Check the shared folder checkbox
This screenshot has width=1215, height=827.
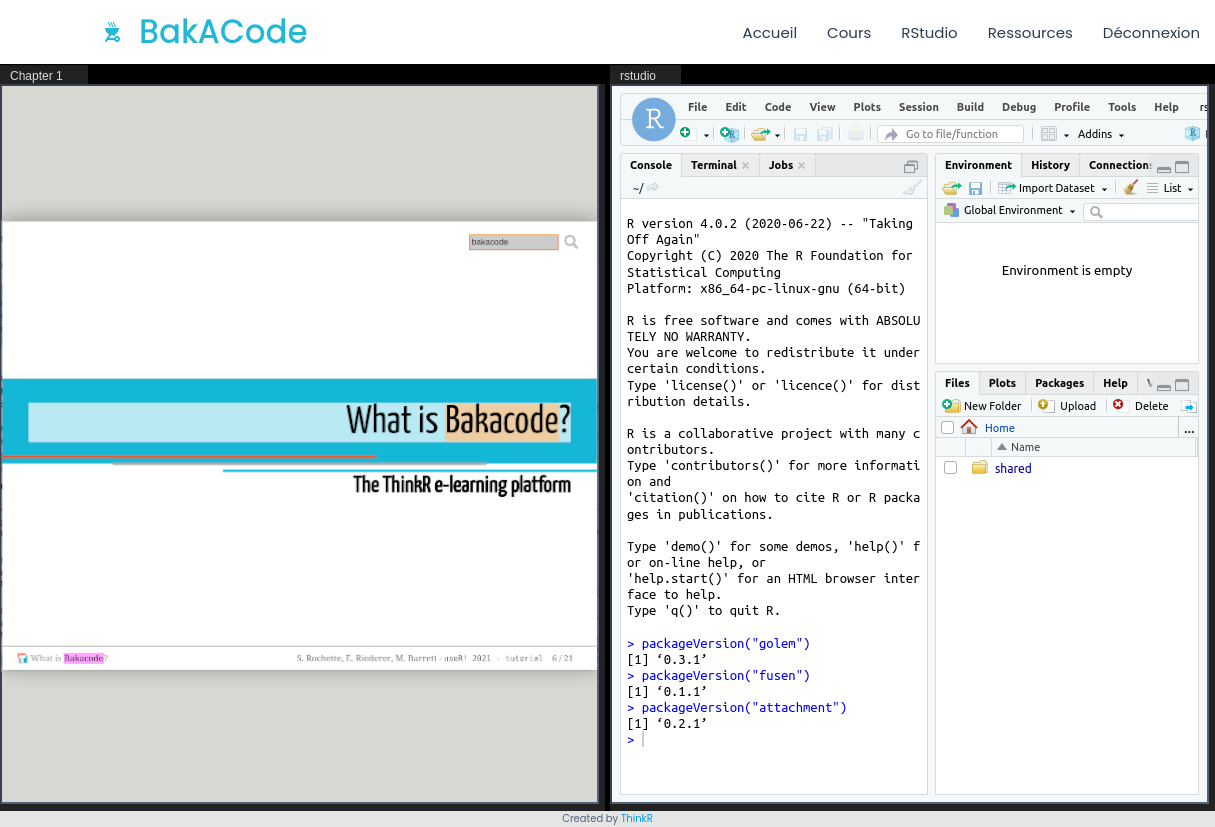coord(951,468)
